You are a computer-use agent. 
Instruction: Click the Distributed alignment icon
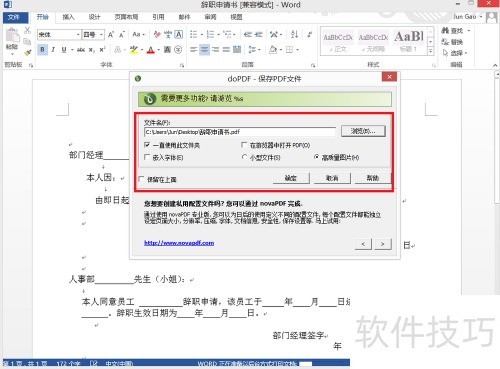[x=237, y=50]
